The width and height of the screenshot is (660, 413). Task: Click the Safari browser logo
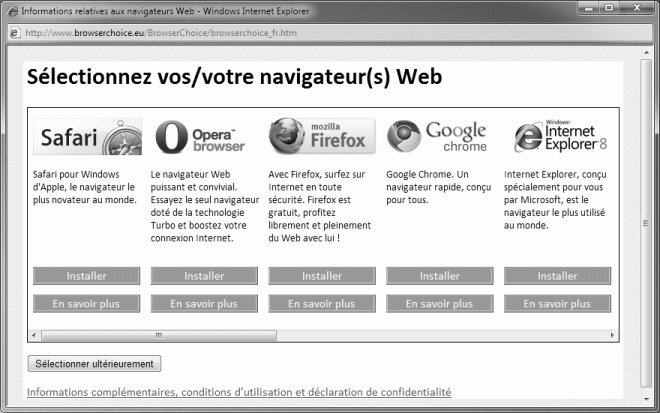coord(87,136)
